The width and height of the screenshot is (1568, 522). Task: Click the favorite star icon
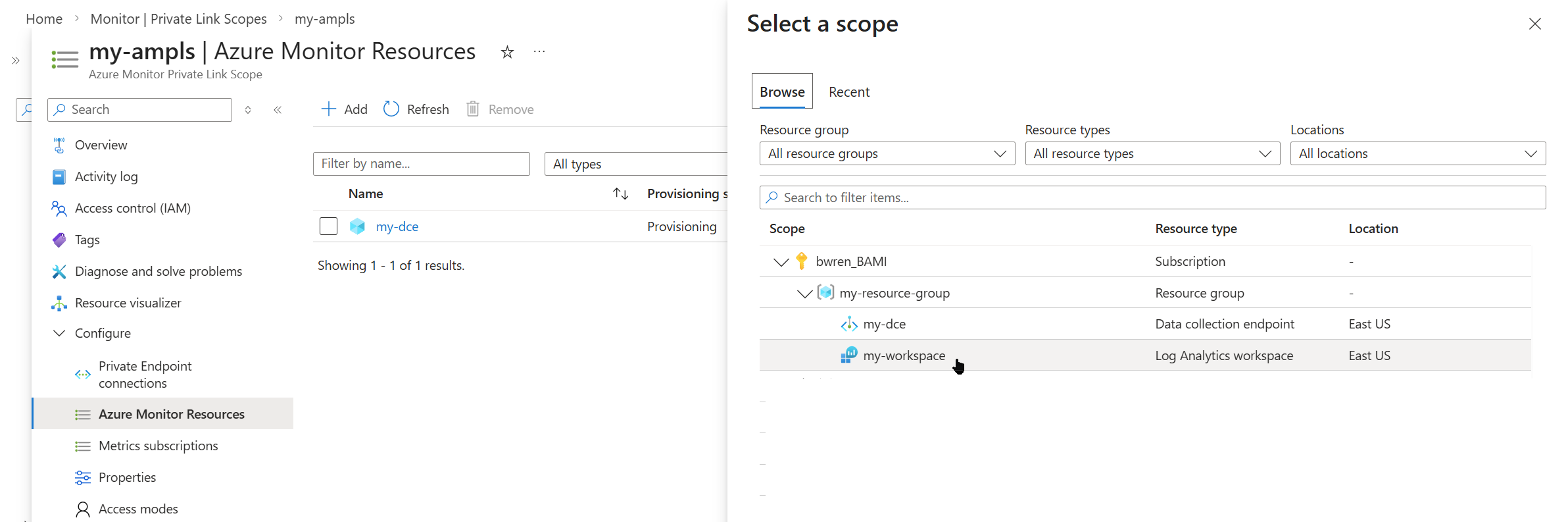(506, 52)
